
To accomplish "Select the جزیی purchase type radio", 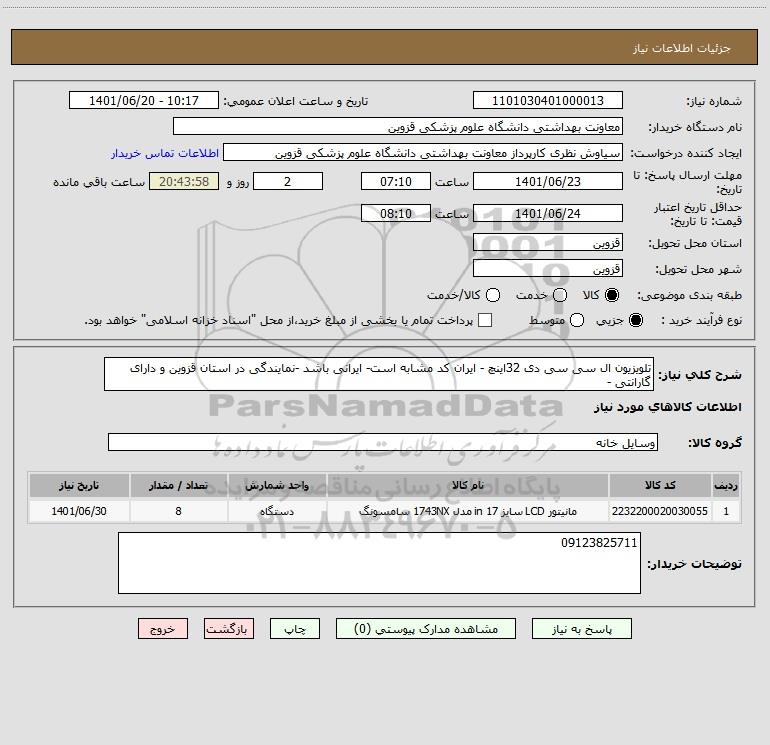I will click(635, 320).
